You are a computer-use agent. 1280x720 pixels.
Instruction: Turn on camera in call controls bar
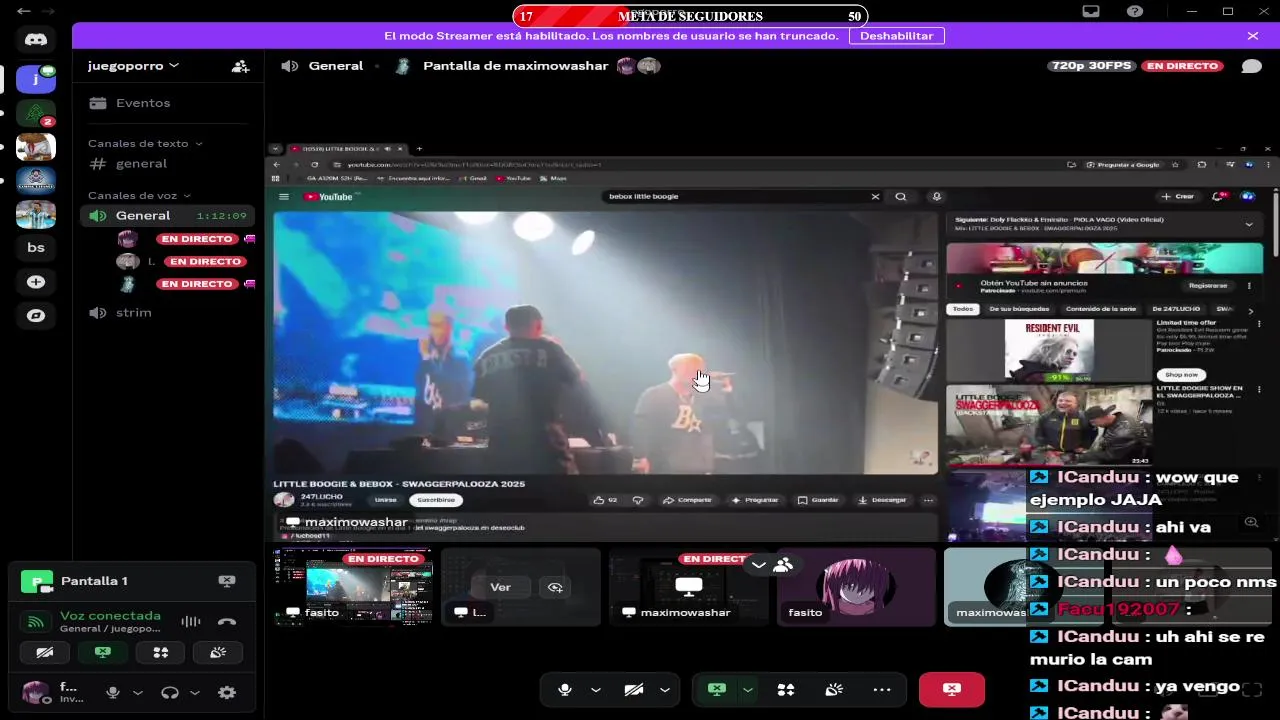click(x=633, y=690)
